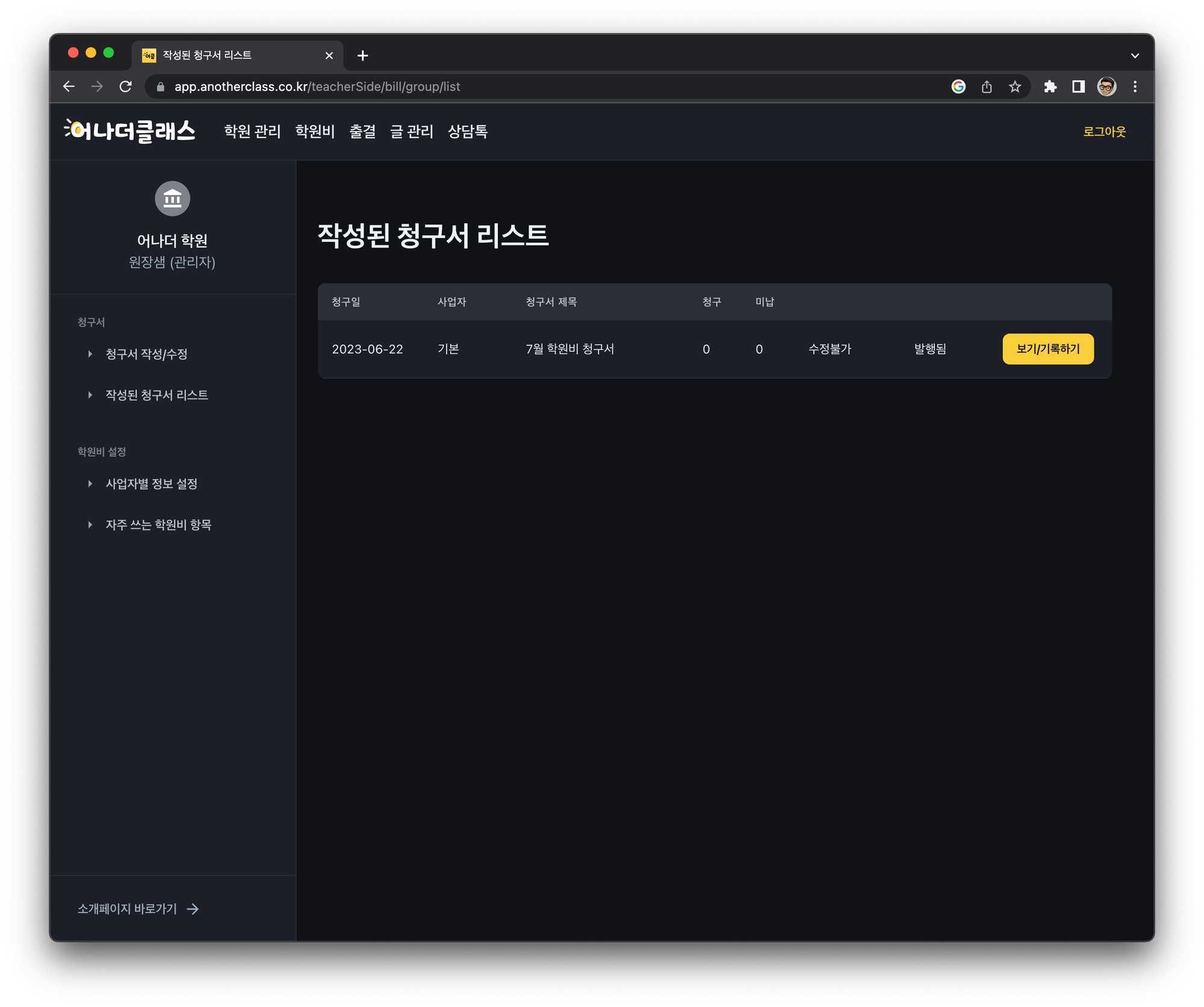1204x1007 pixels.
Task: Expand the 청구서 작성/수정 arrow
Action: [90, 354]
